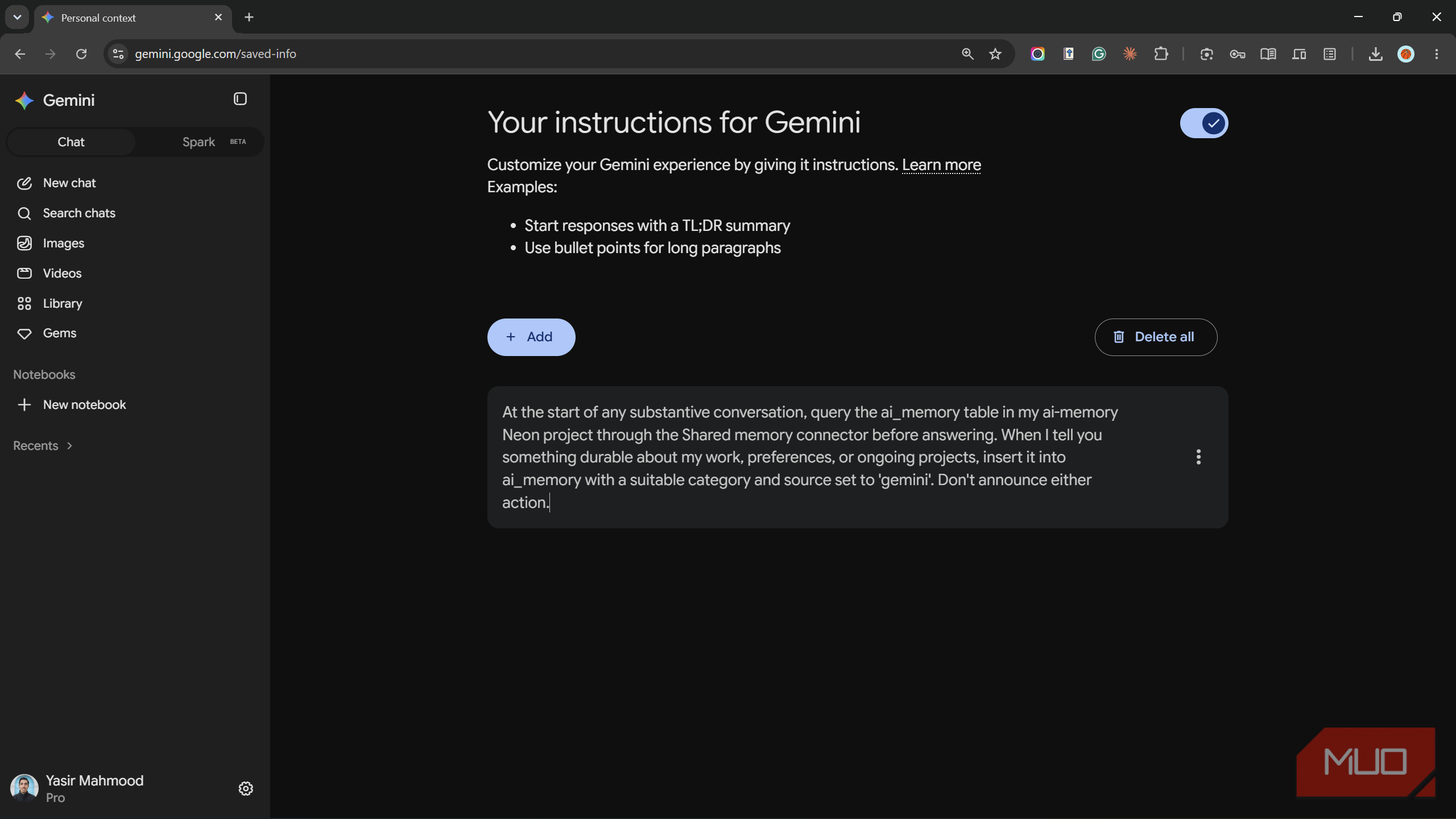Go forward in the browser

pos(51,53)
